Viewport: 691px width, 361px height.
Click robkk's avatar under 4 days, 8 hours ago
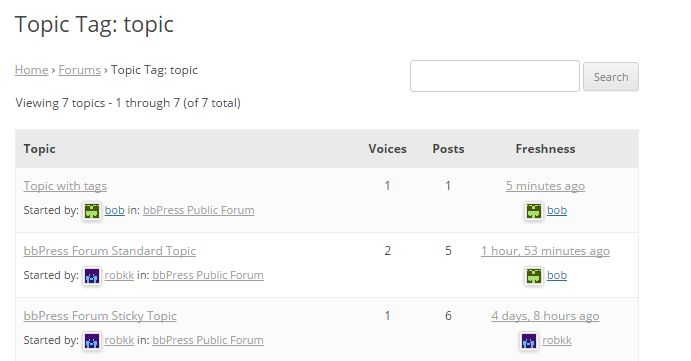529,341
